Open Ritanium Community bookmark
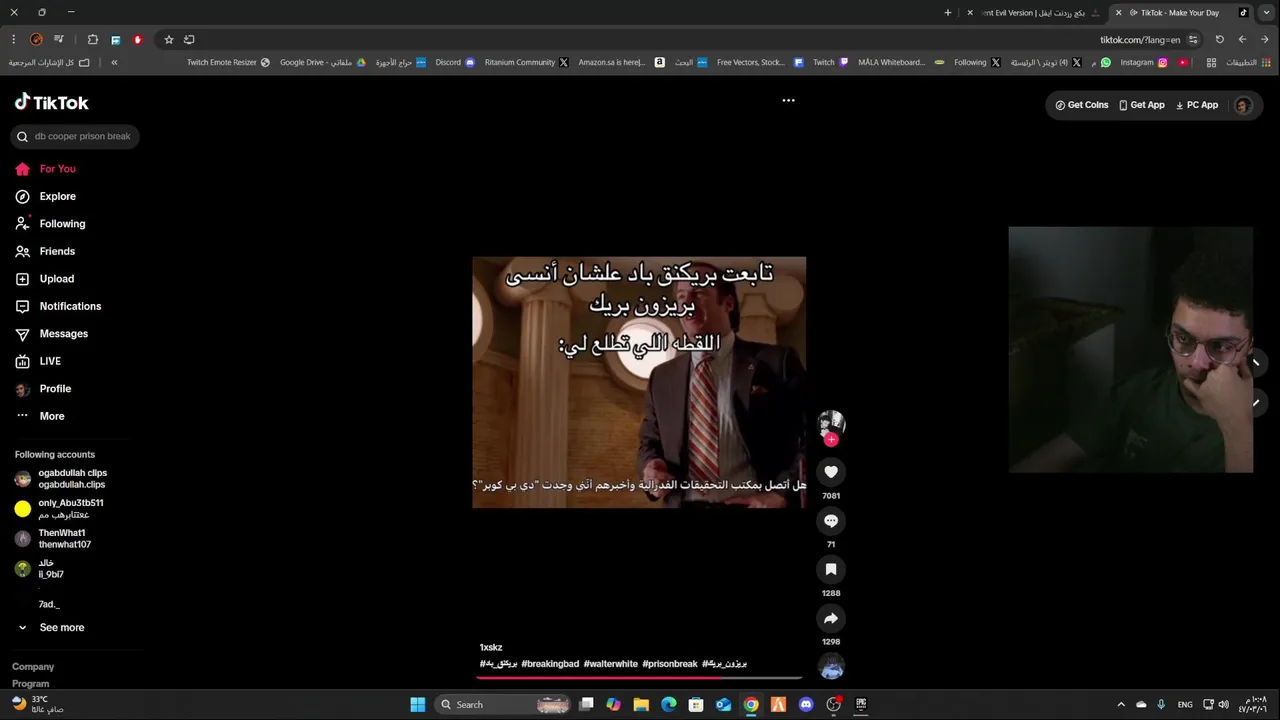This screenshot has height=720, width=1280. click(x=527, y=62)
